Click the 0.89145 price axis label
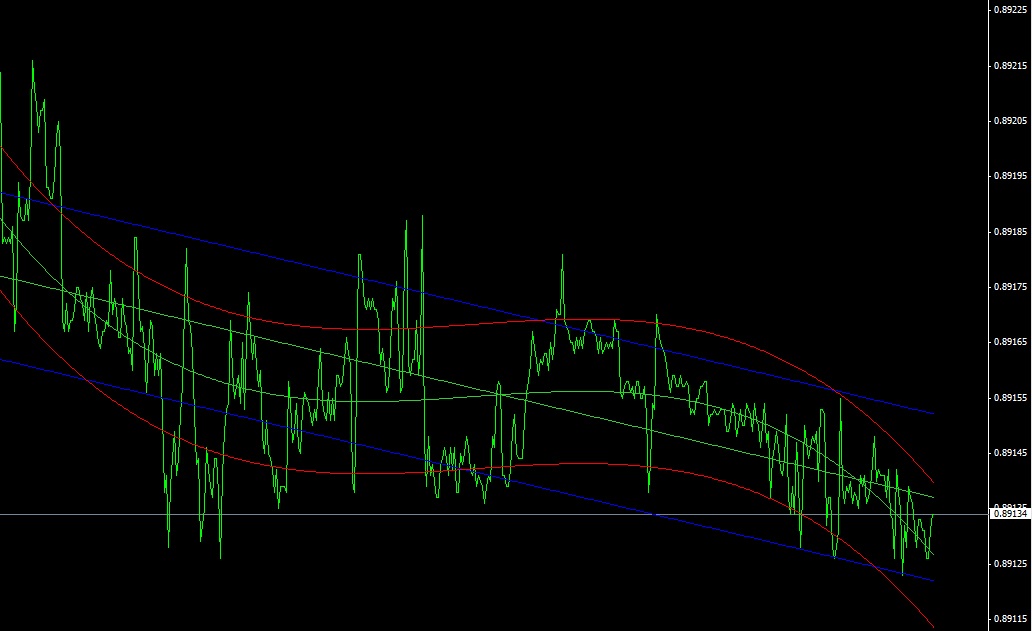The image size is (1032, 631). [1010, 453]
